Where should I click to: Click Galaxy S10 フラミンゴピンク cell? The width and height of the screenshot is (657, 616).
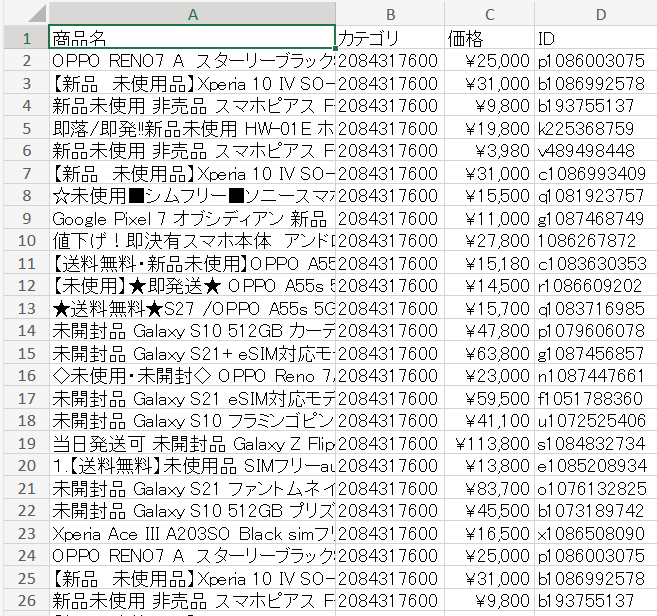click(x=192, y=420)
